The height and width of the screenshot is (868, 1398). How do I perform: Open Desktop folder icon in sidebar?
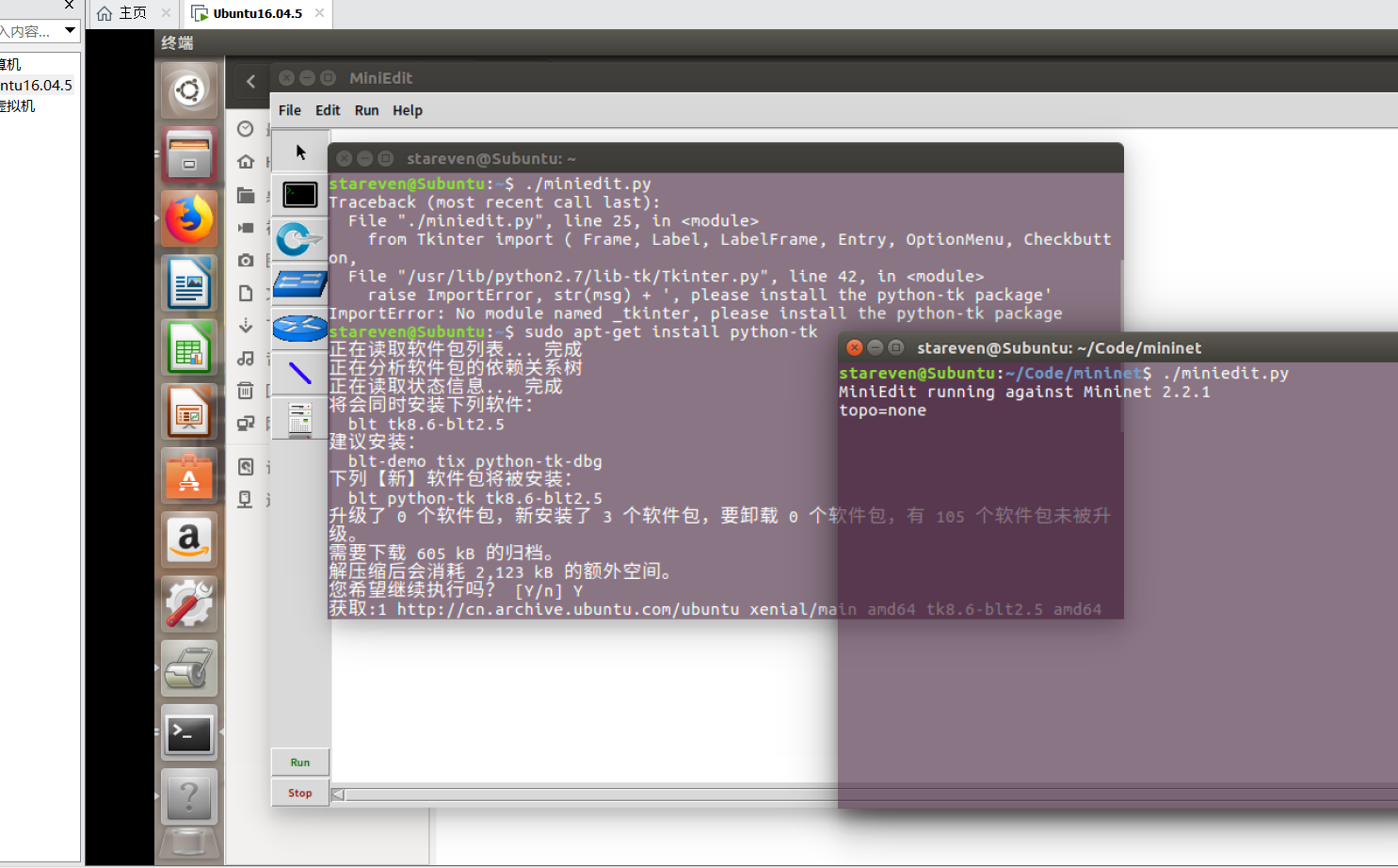point(246,195)
